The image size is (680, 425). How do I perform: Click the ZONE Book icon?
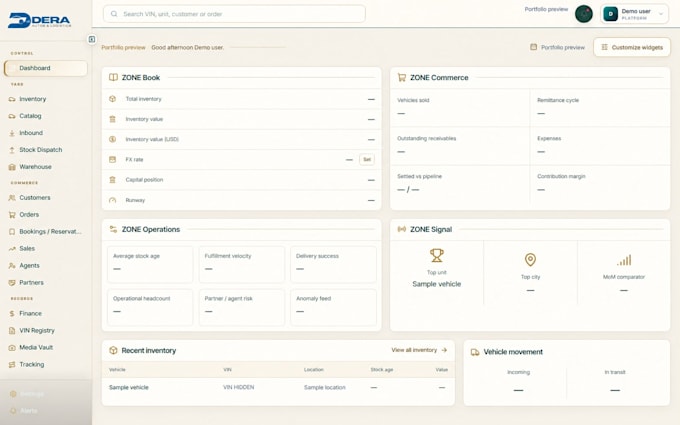(x=113, y=77)
